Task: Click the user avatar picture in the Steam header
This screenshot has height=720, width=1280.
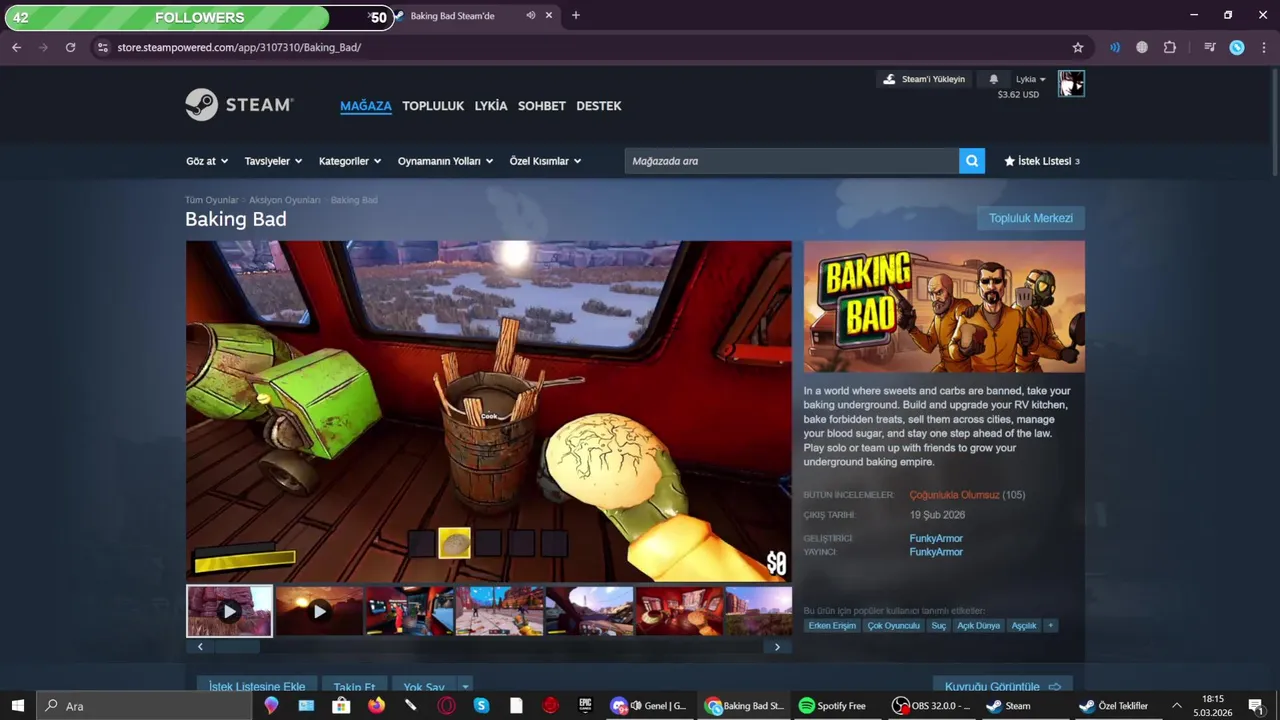Action: coord(1071,84)
